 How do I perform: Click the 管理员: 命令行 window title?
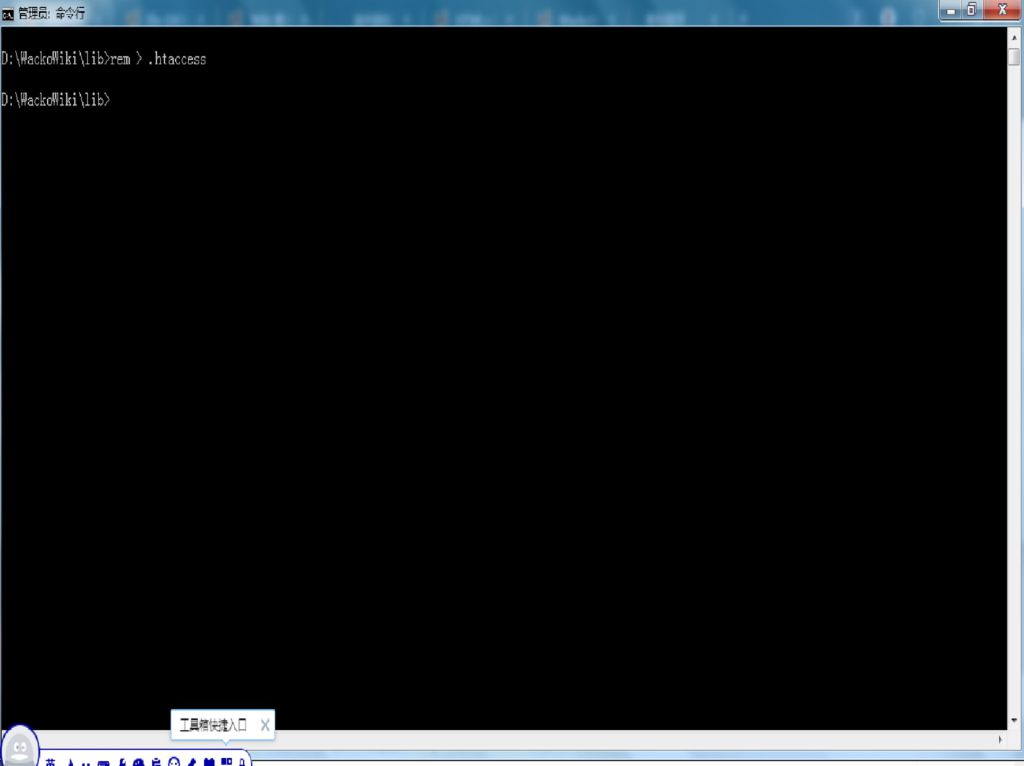pos(52,13)
